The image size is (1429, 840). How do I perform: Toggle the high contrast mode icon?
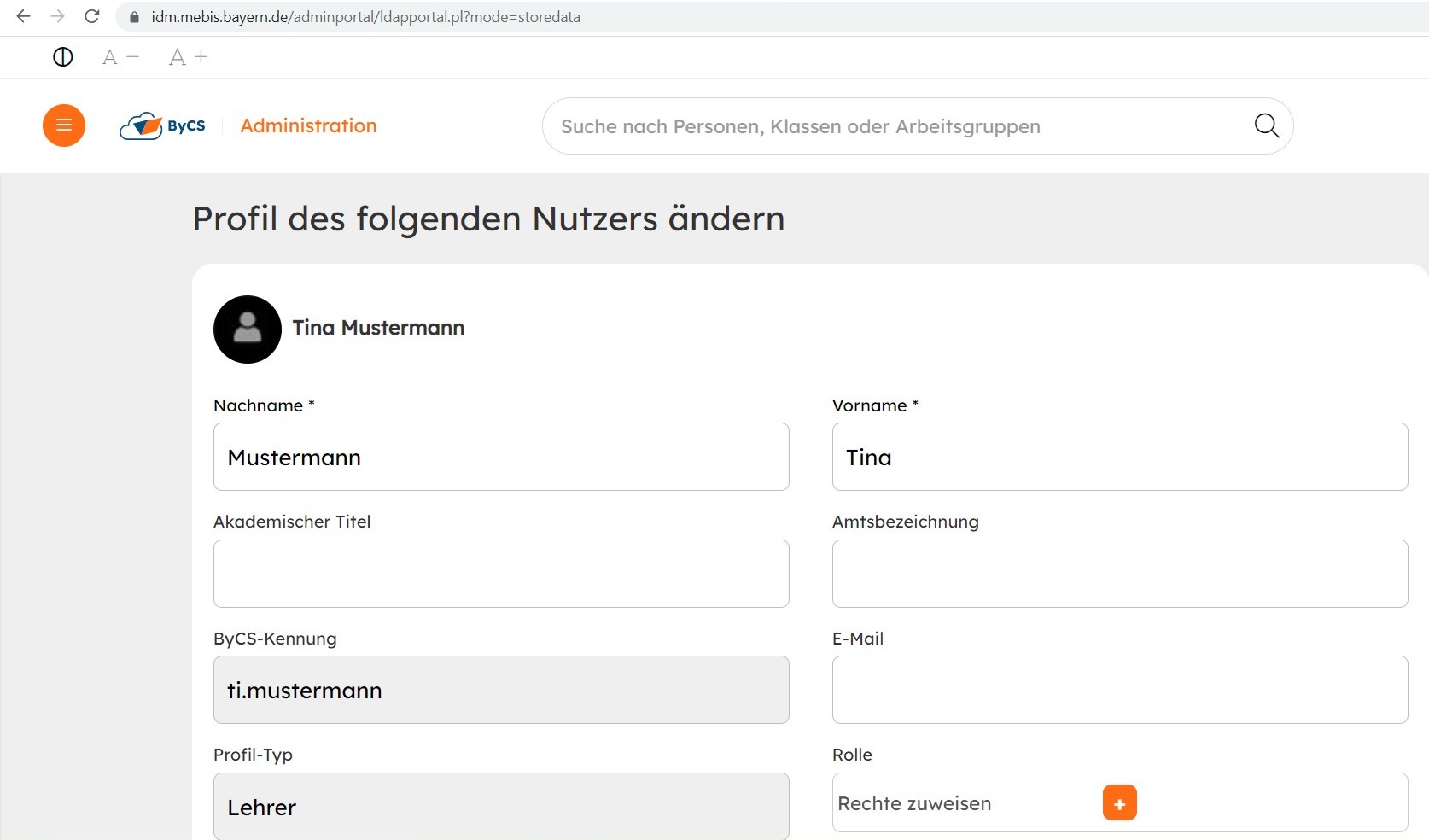point(63,57)
